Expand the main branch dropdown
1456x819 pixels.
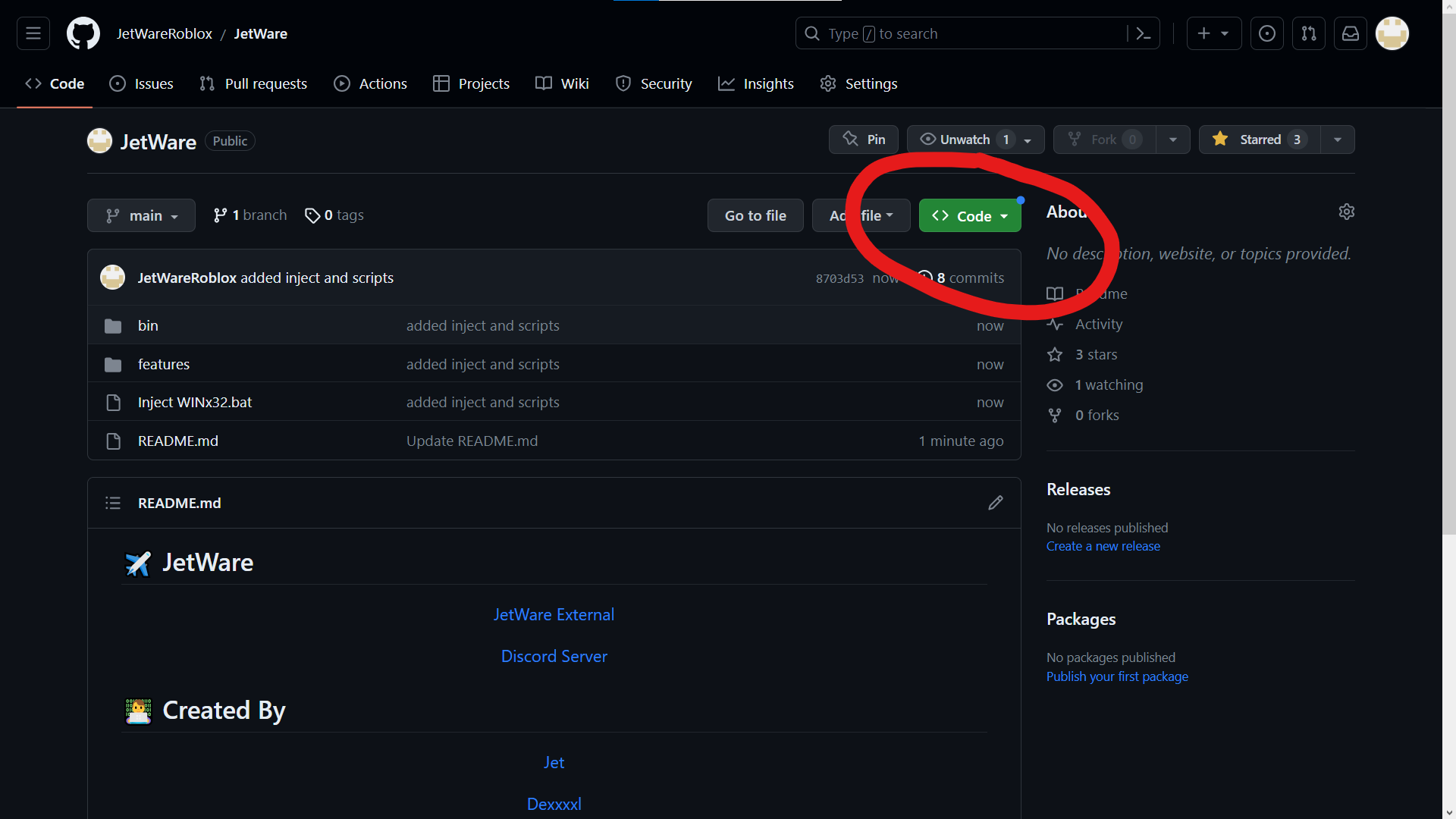(x=142, y=215)
